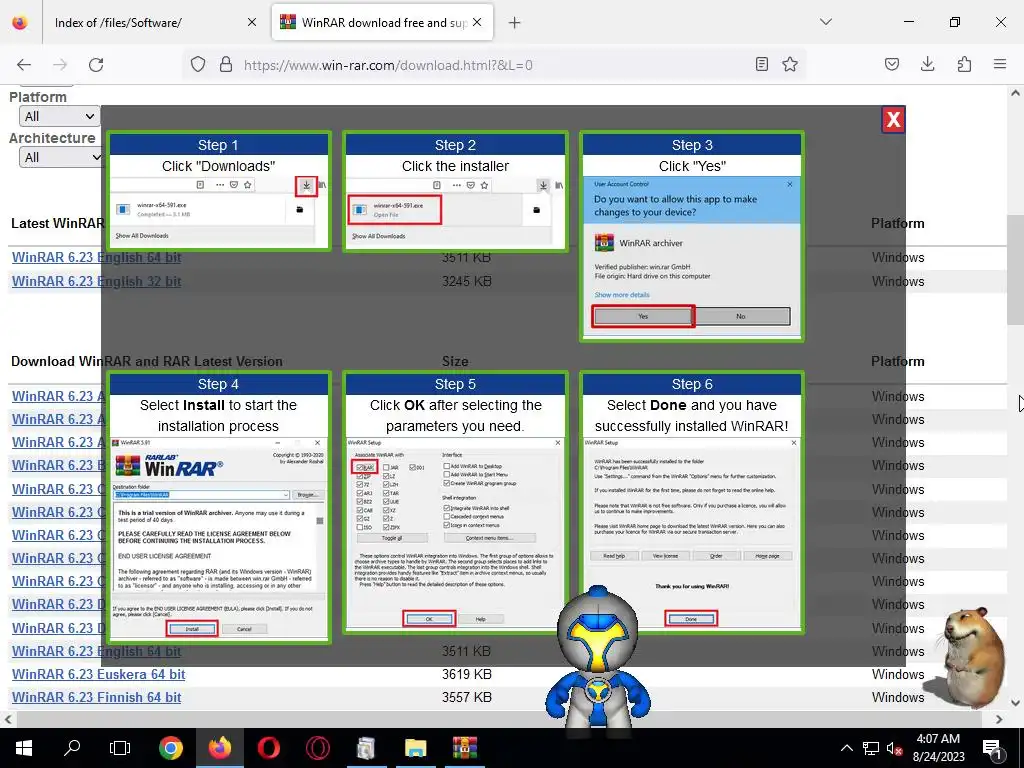The height and width of the screenshot is (768, 1024).
Task: Close the Index of /files/Software/ tab
Action: (x=252, y=23)
